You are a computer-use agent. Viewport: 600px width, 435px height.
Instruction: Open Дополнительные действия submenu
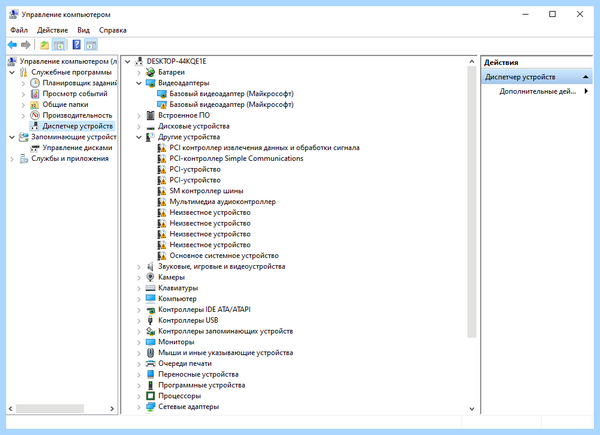(x=543, y=91)
